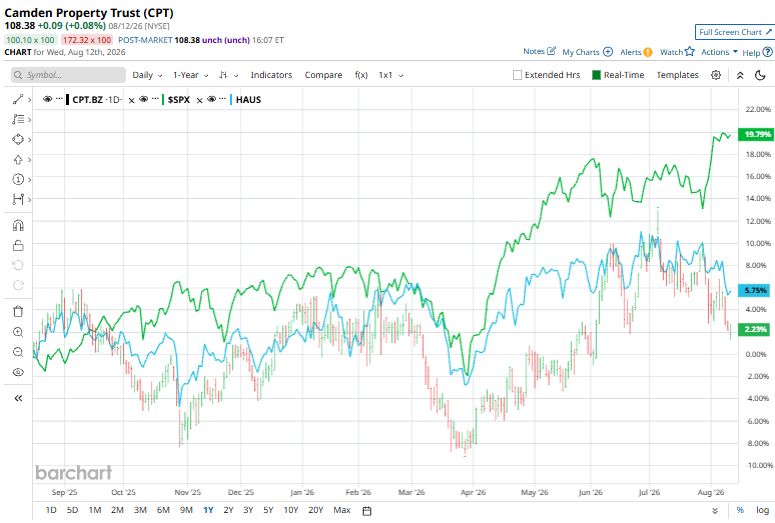Open the f(x) expressions menu
Image resolution: width=775 pixels, height=523 pixels.
[361, 75]
